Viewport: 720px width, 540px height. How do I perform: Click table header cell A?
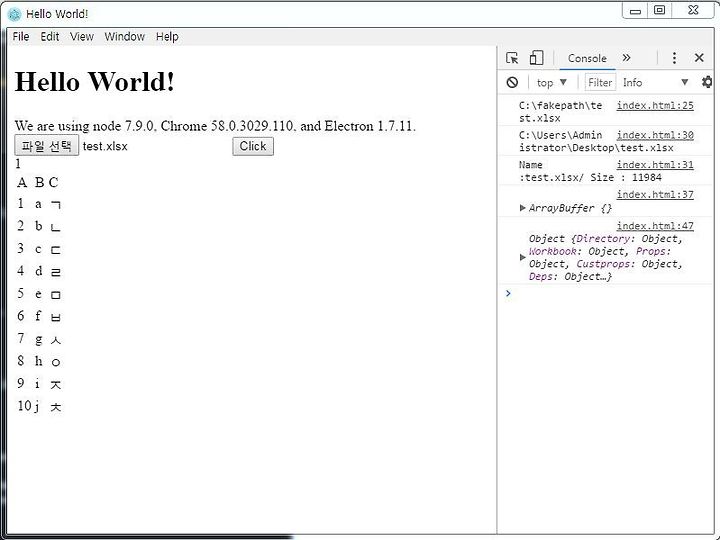pos(22,183)
